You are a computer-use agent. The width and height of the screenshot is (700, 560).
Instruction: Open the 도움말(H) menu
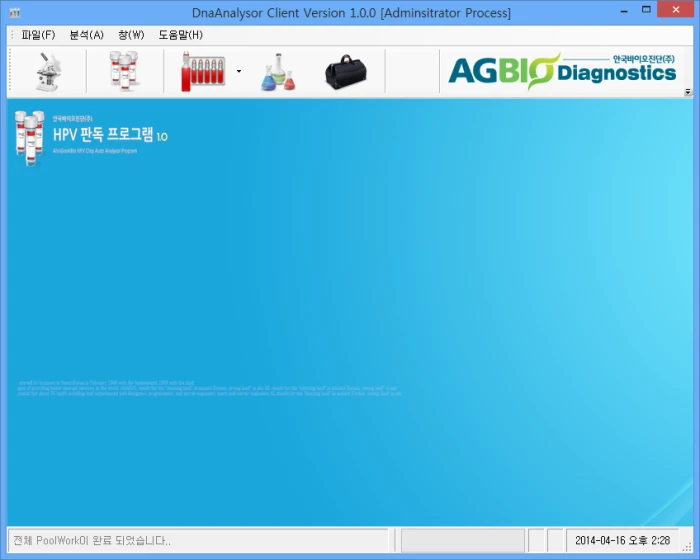[x=180, y=35]
